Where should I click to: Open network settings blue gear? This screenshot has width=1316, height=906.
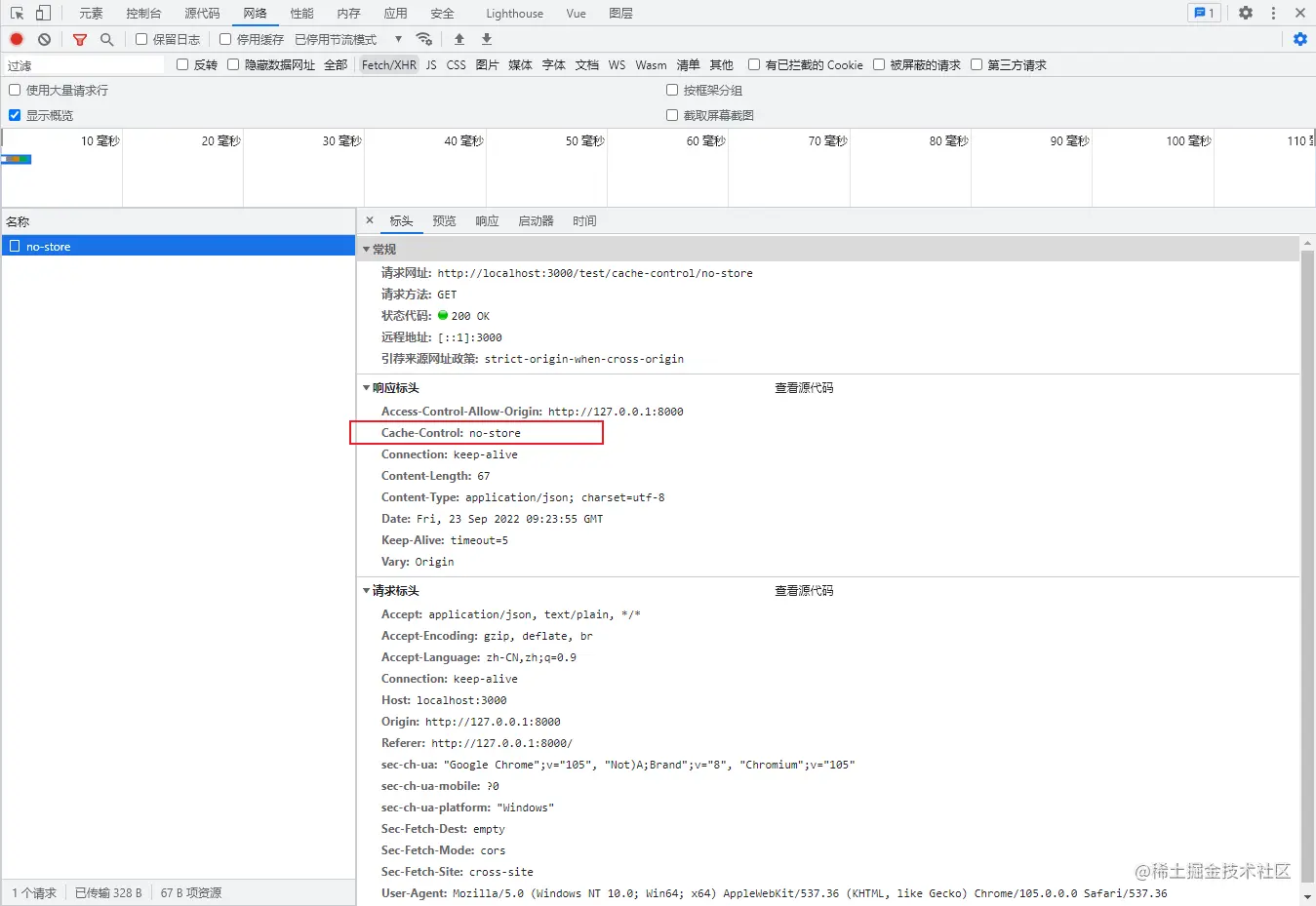point(1300,39)
